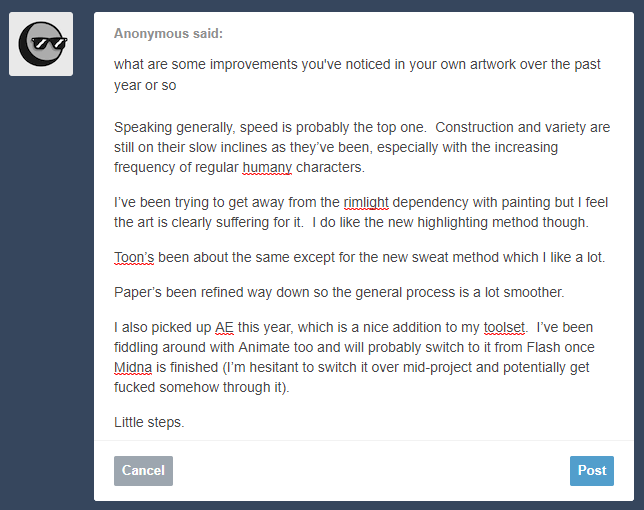644x510 pixels.
Task: Click in the anonymous question text
Action: tap(357, 75)
